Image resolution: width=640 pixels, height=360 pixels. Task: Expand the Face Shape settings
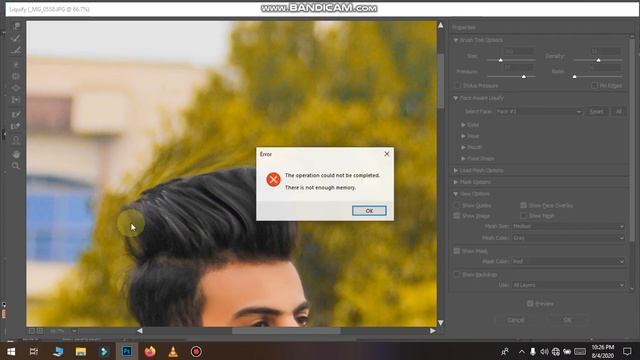coord(463,158)
